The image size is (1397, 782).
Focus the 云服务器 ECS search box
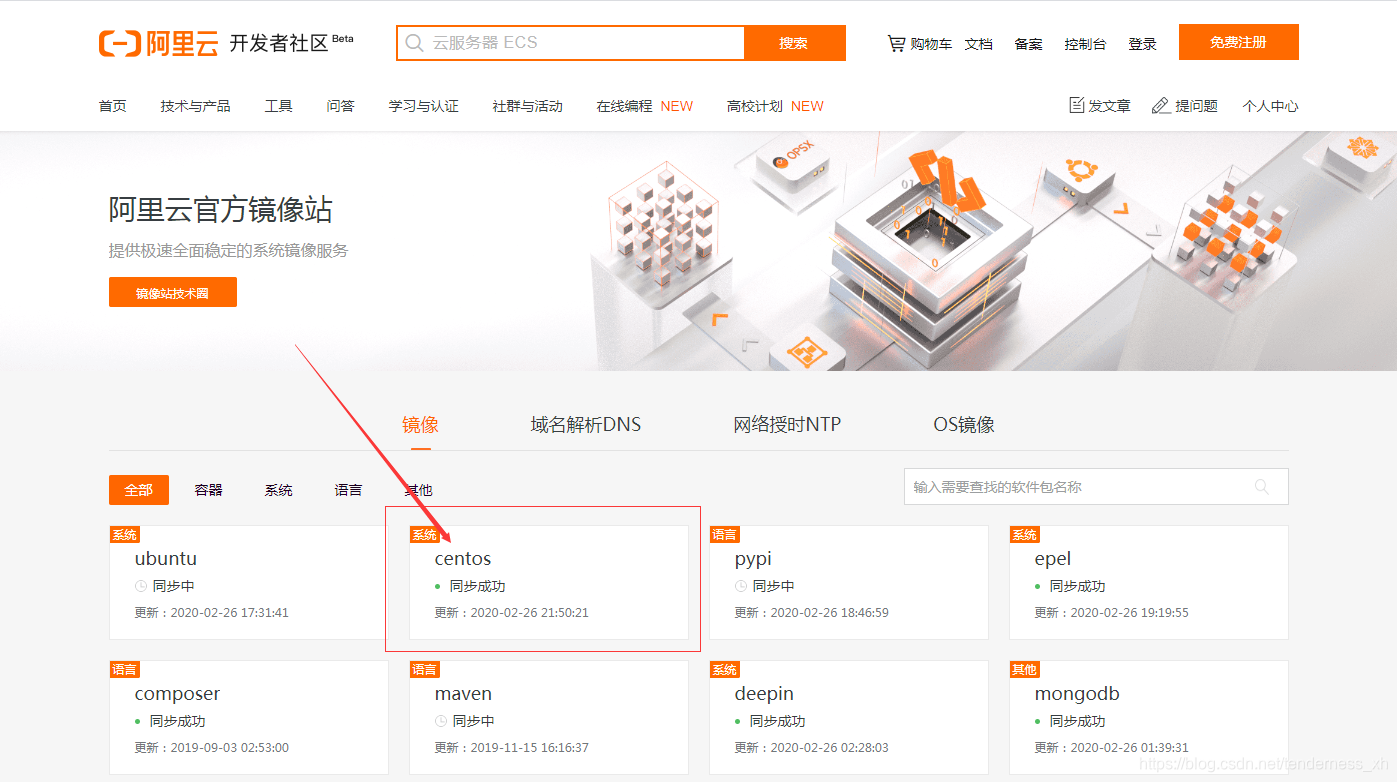tap(571, 43)
